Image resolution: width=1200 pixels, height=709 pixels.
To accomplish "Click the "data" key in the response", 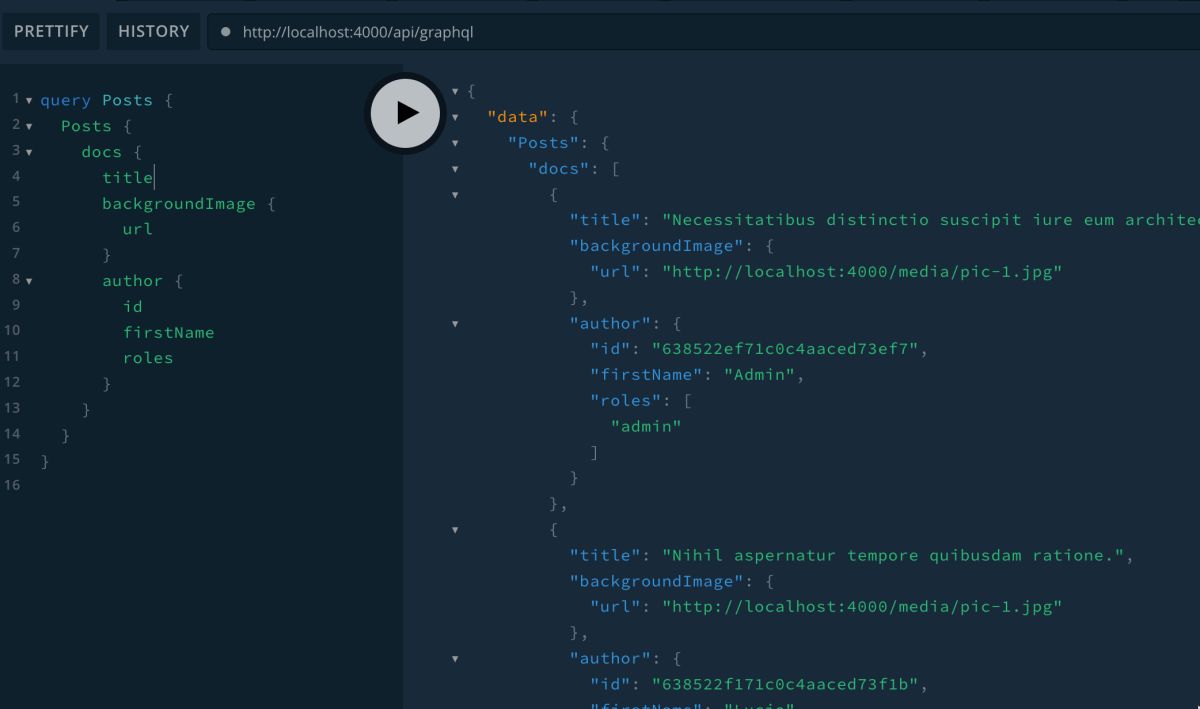I will click(x=518, y=117).
